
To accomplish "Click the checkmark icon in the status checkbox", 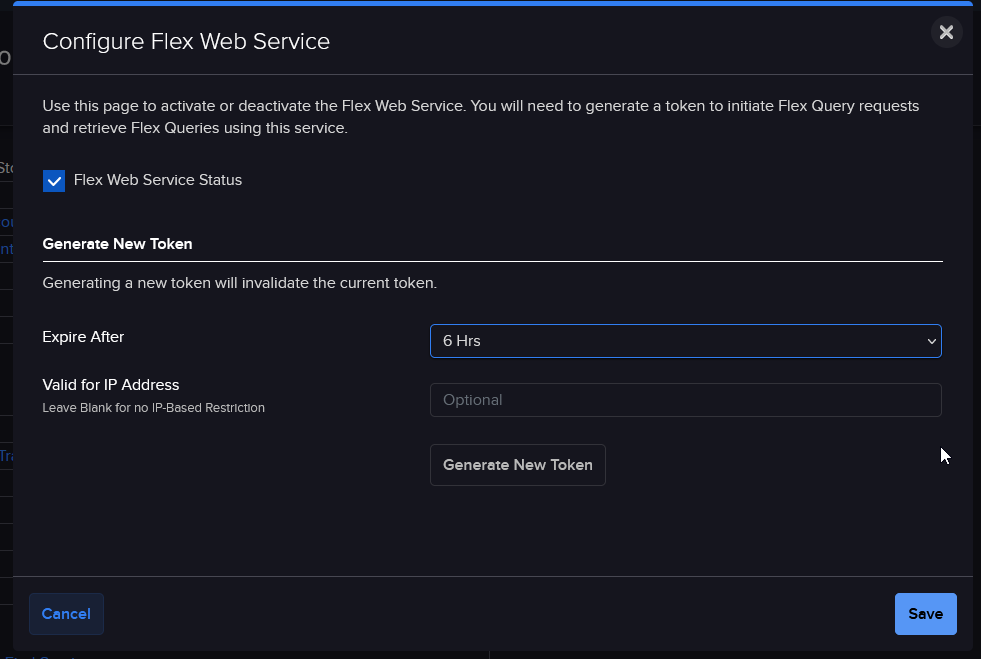I will tap(54, 180).
